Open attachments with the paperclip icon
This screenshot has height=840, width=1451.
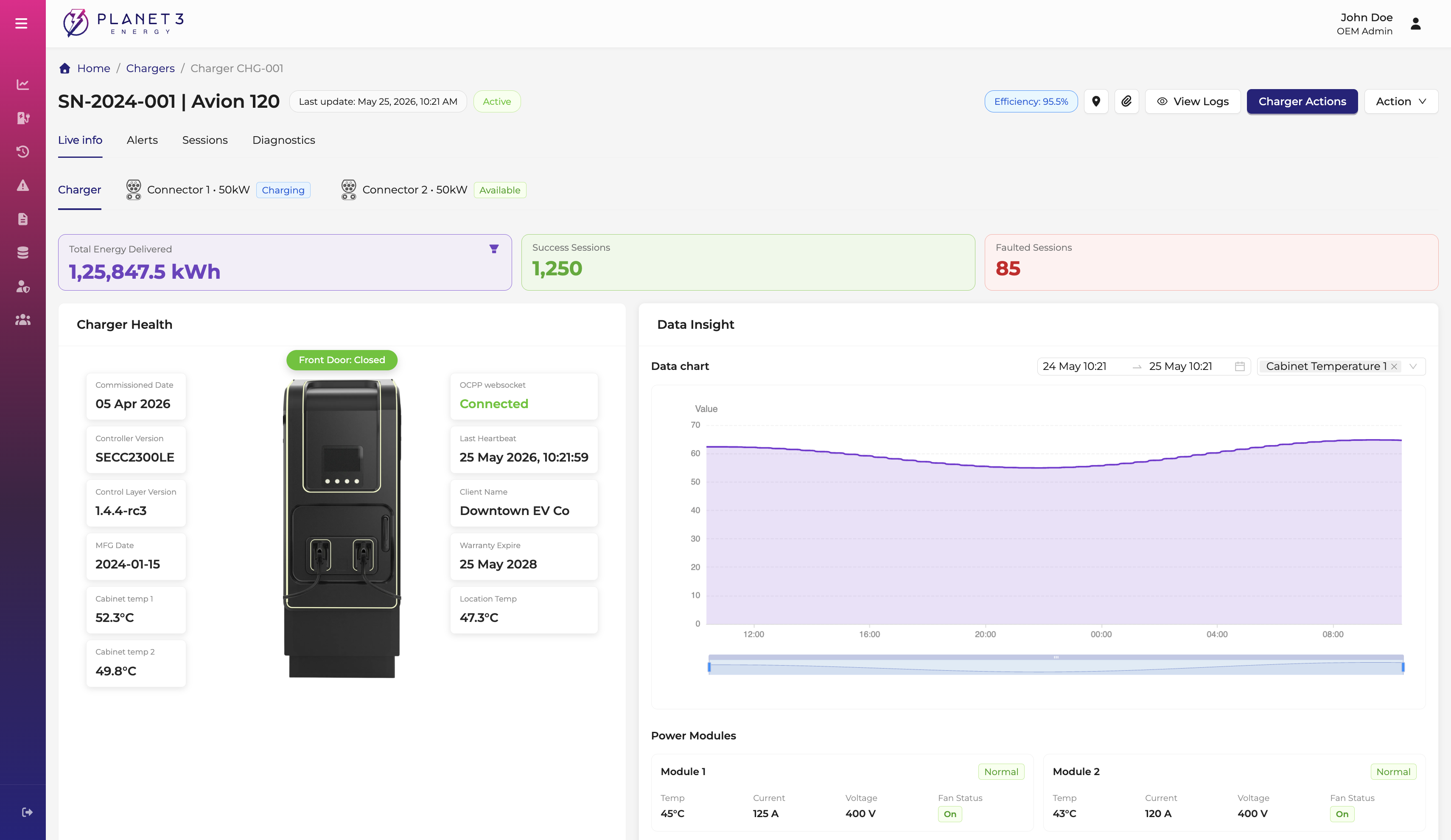[1126, 101]
